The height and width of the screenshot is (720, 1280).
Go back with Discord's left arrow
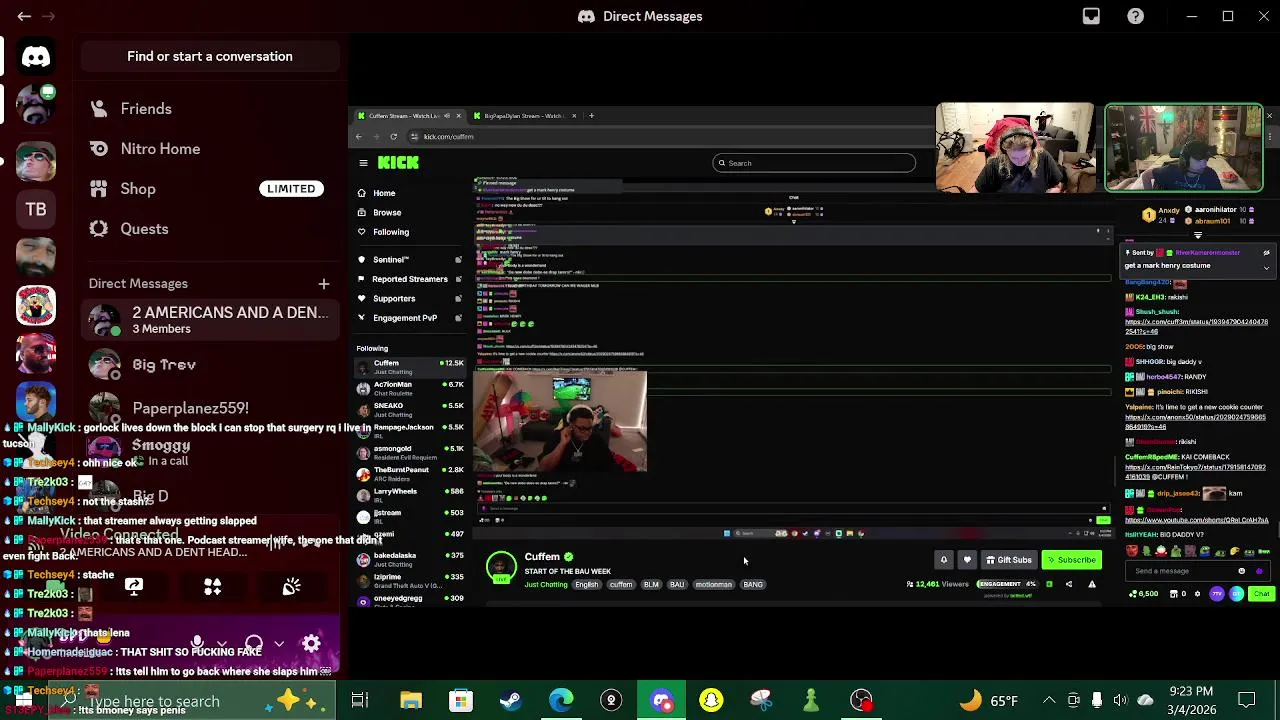[x=24, y=16]
